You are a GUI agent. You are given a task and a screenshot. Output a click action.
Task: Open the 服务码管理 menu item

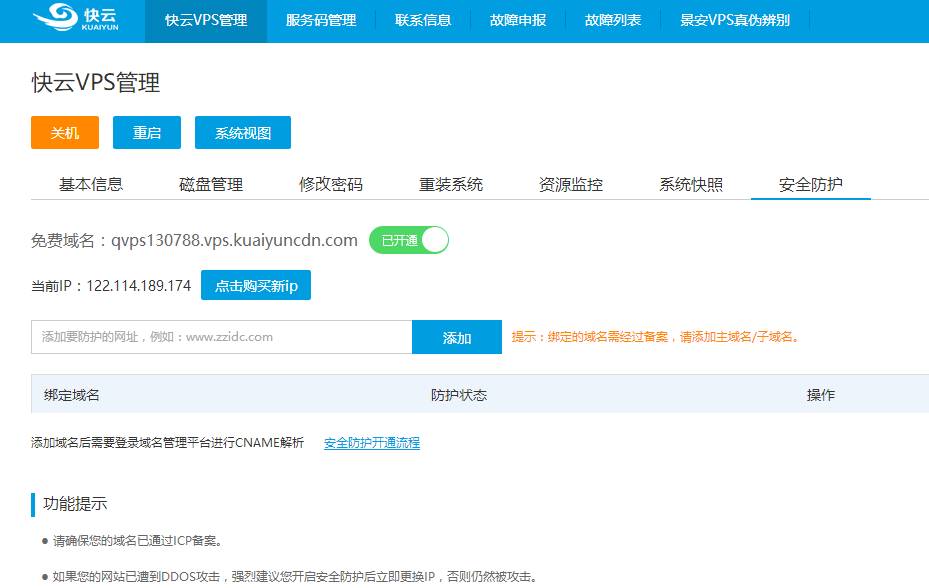(320, 20)
